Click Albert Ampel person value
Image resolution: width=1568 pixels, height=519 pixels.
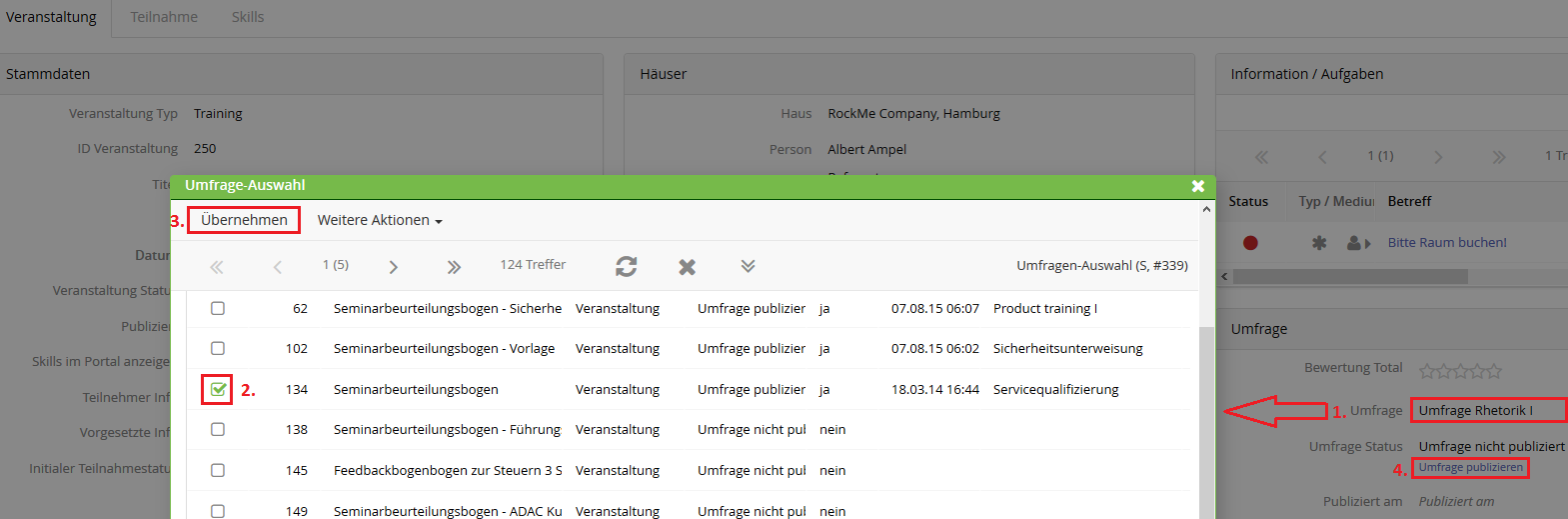866,149
